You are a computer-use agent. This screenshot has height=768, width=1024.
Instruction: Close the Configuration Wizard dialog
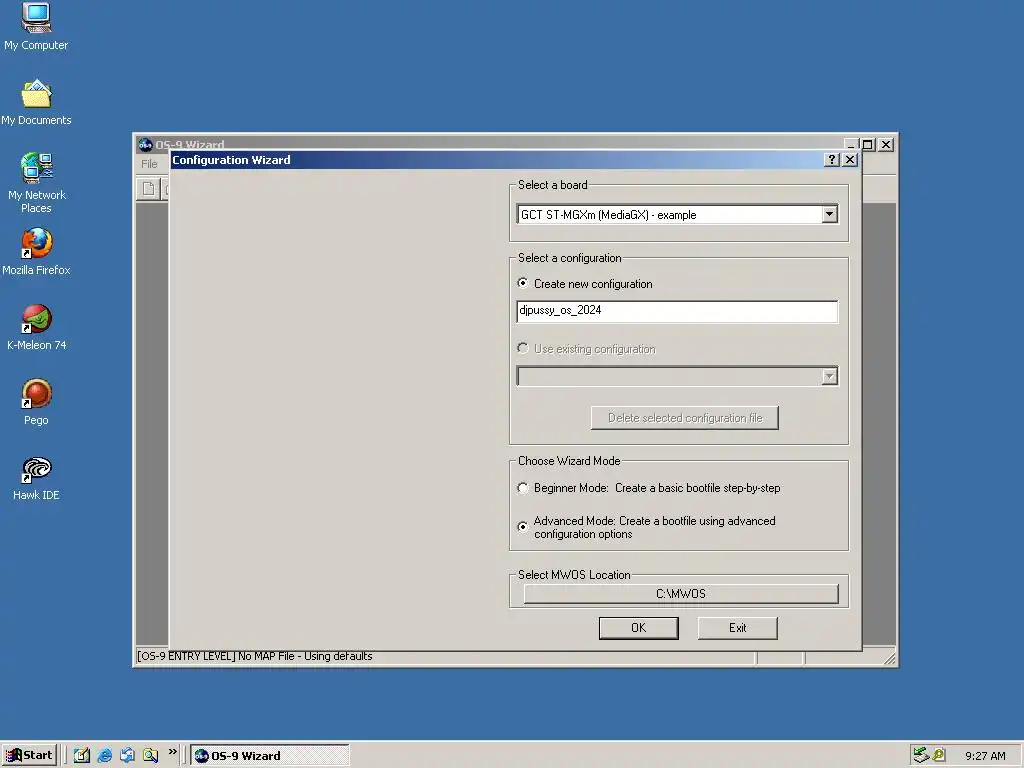point(850,159)
